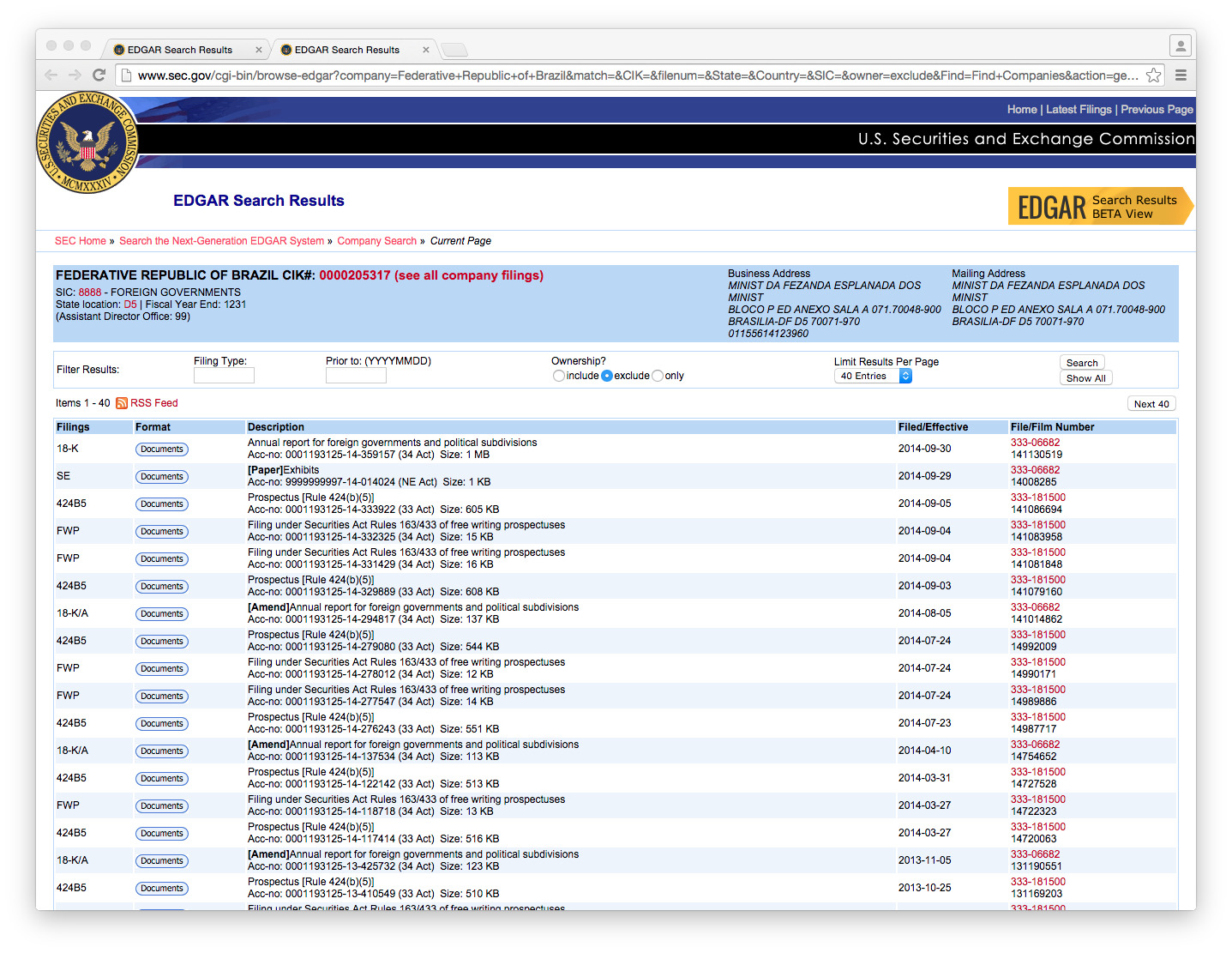Open Documents for the 18-K/A filing dated 2014-08-05
The height and width of the screenshot is (953, 1232).
tap(162, 614)
